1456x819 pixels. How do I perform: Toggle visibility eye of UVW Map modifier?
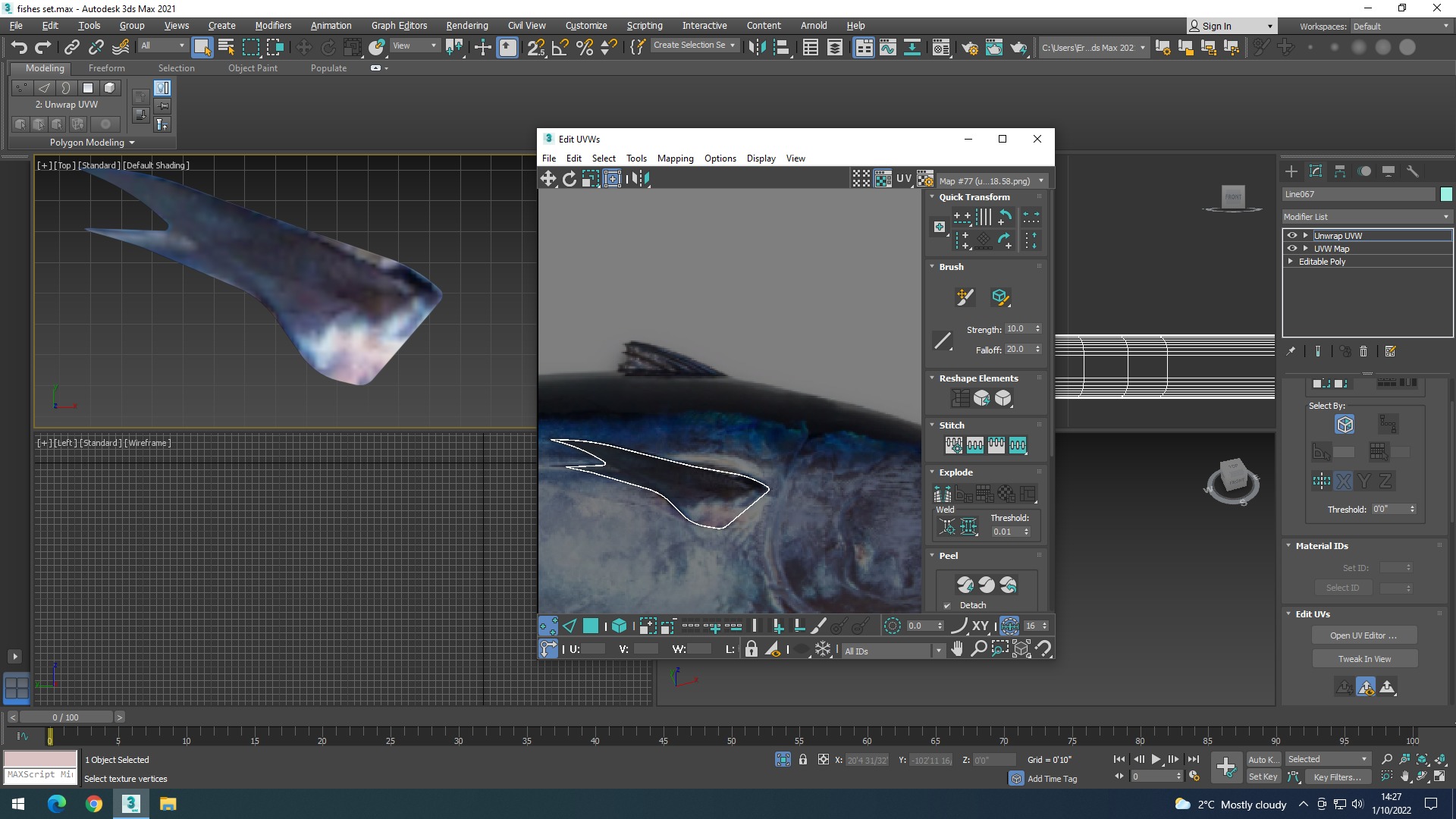tap(1292, 249)
